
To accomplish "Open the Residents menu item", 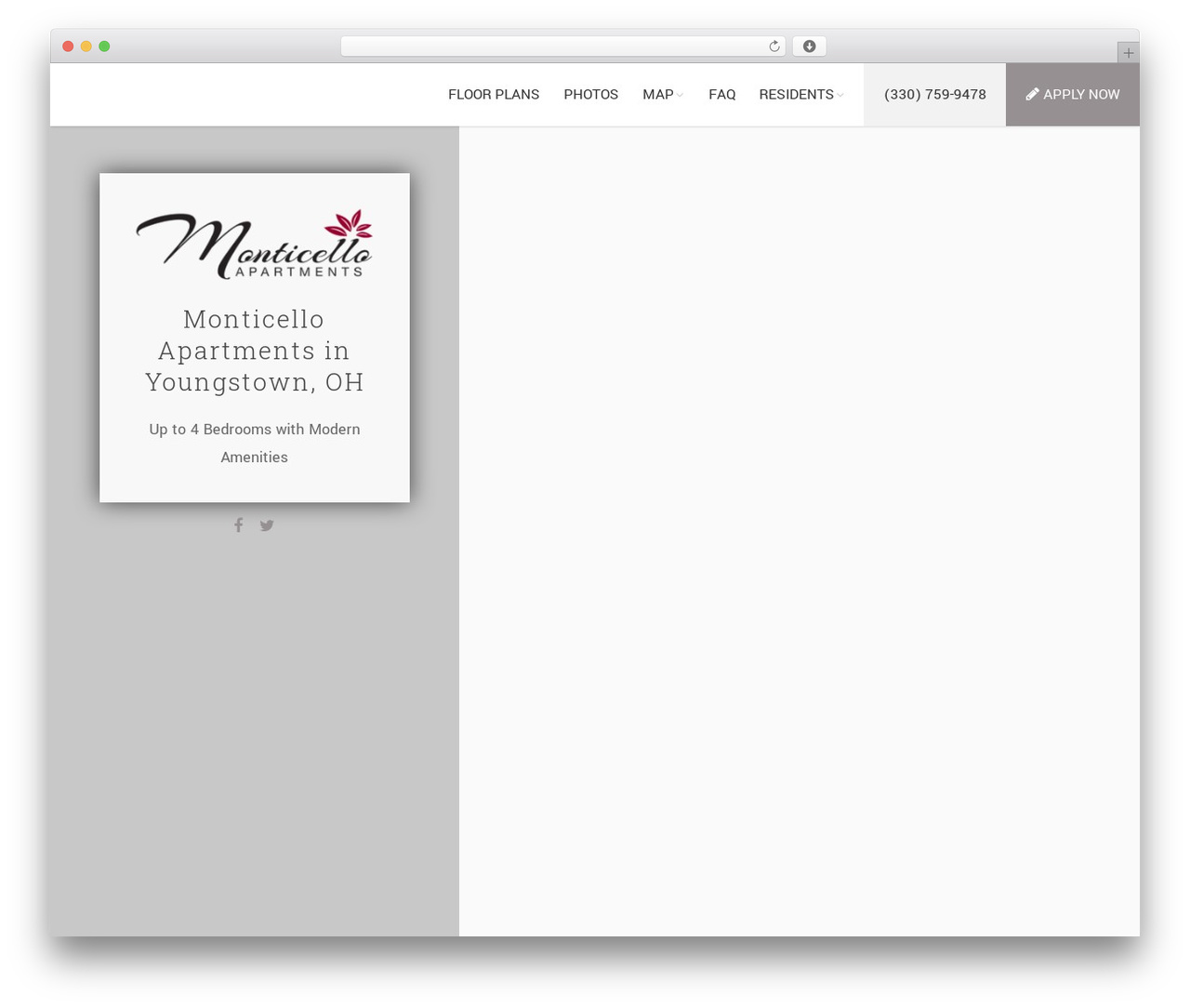I will coord(797,95).
